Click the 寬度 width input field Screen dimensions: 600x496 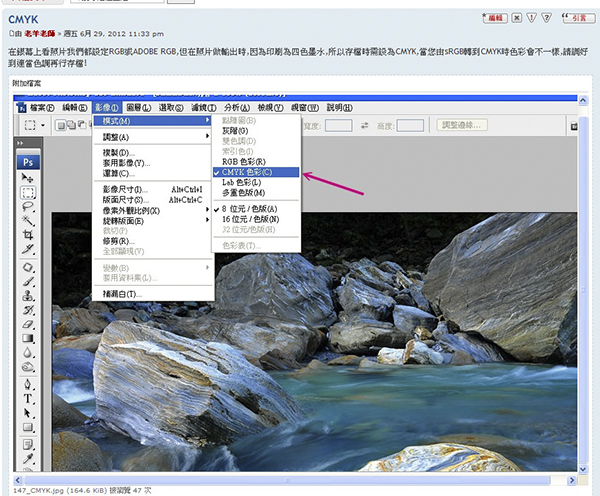(339, 125)
